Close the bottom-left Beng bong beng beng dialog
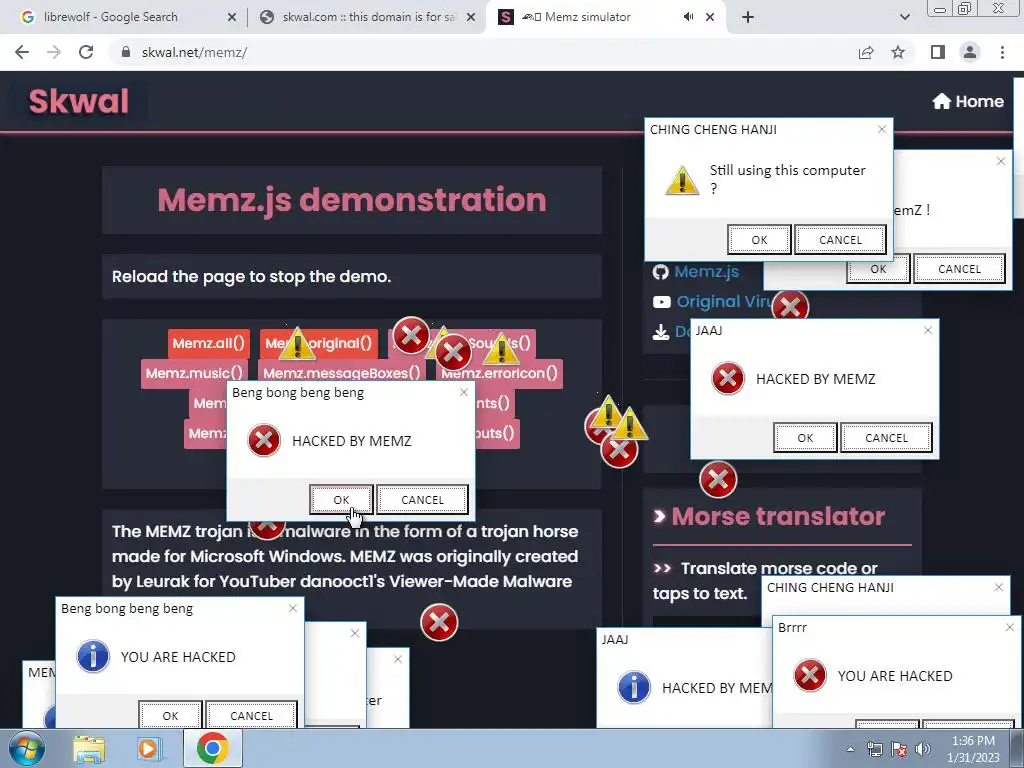This screenshot has width=1024, height=768. coord(293,609)
